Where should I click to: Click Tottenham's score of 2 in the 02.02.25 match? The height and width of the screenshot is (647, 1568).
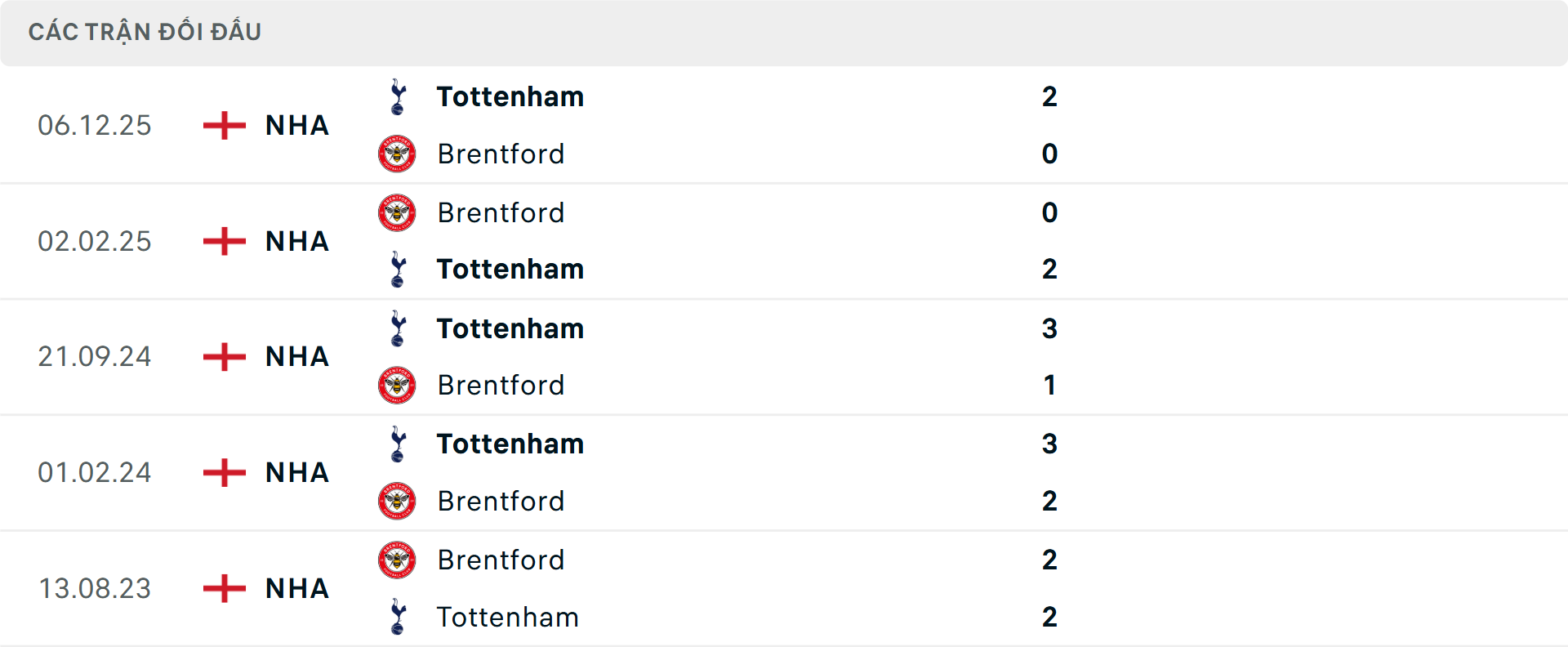(x=1049, y=269)
